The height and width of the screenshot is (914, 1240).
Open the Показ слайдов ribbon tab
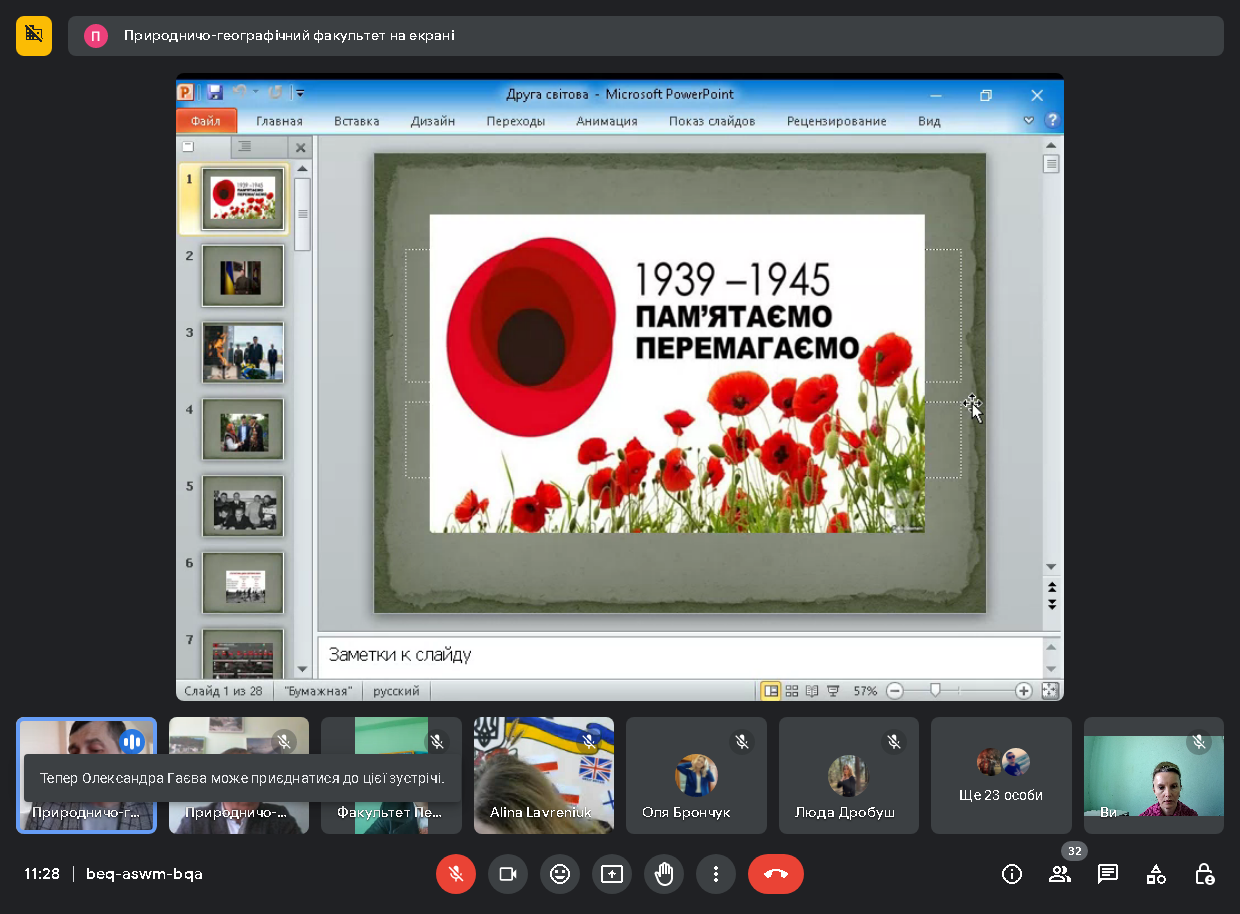click(x=712, y=121)
